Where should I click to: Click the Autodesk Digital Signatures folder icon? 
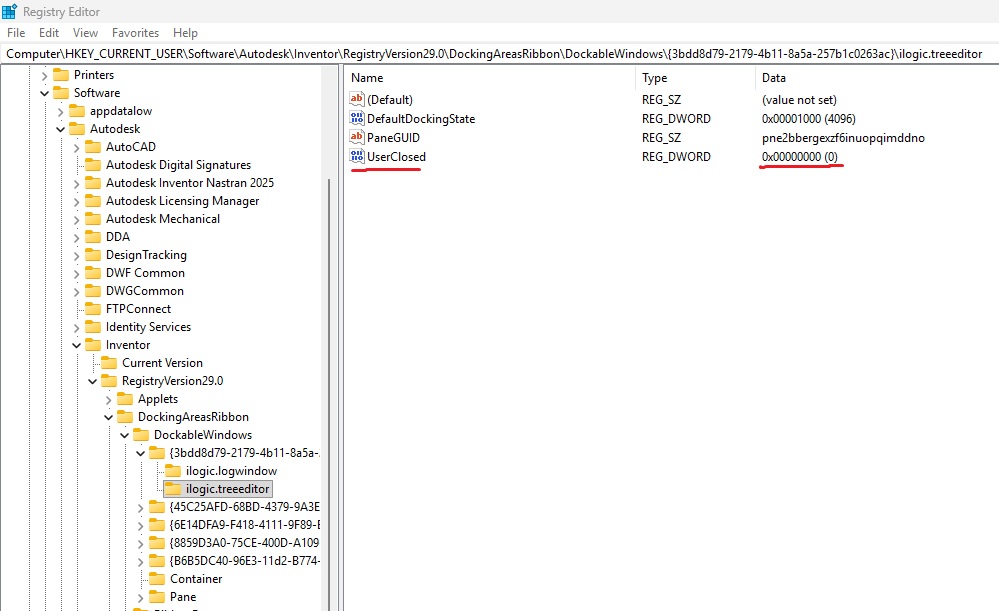pos(93,164)
